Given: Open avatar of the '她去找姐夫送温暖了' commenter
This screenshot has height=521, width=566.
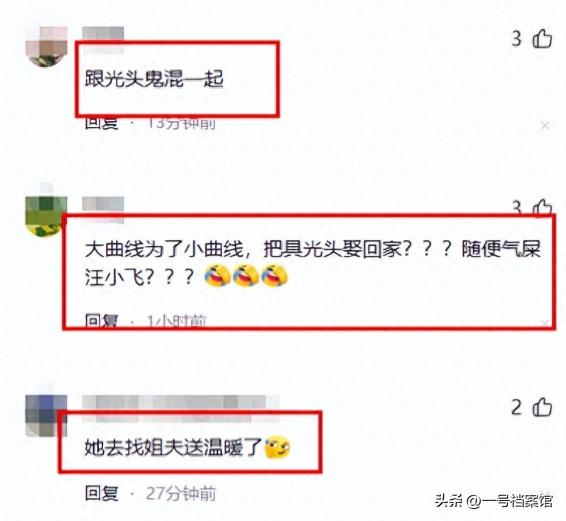Looking at the screenshot, I should pyautogui.click(x=46, y=415).
